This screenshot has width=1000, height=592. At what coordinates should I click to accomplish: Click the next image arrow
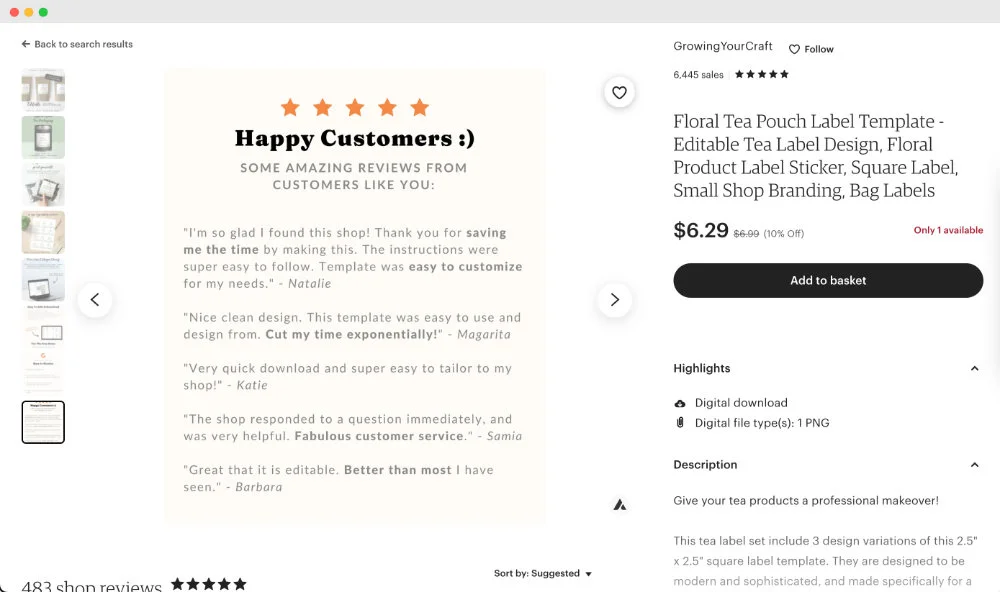click(x=613, y=299)
